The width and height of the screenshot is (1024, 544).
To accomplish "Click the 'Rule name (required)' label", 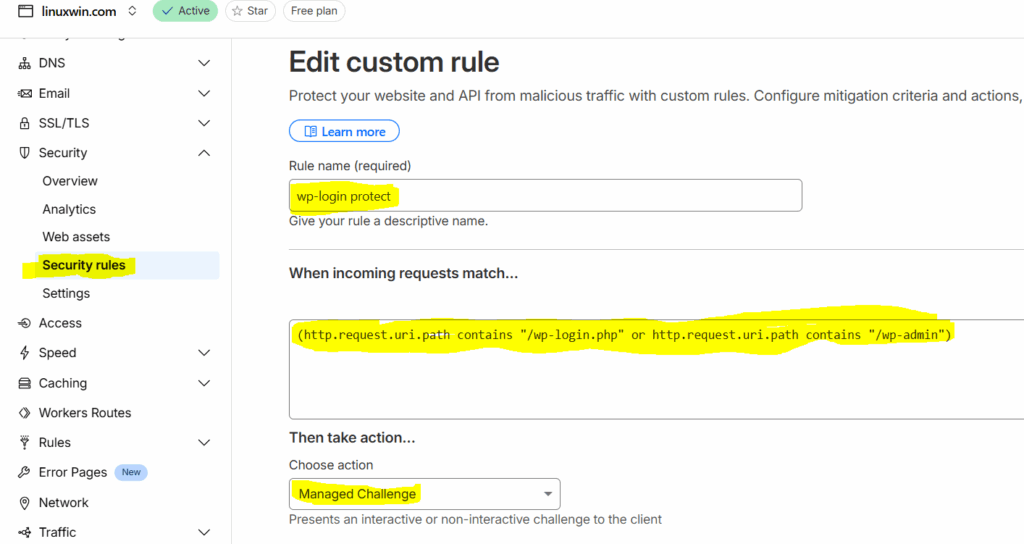I will (350, 166).
